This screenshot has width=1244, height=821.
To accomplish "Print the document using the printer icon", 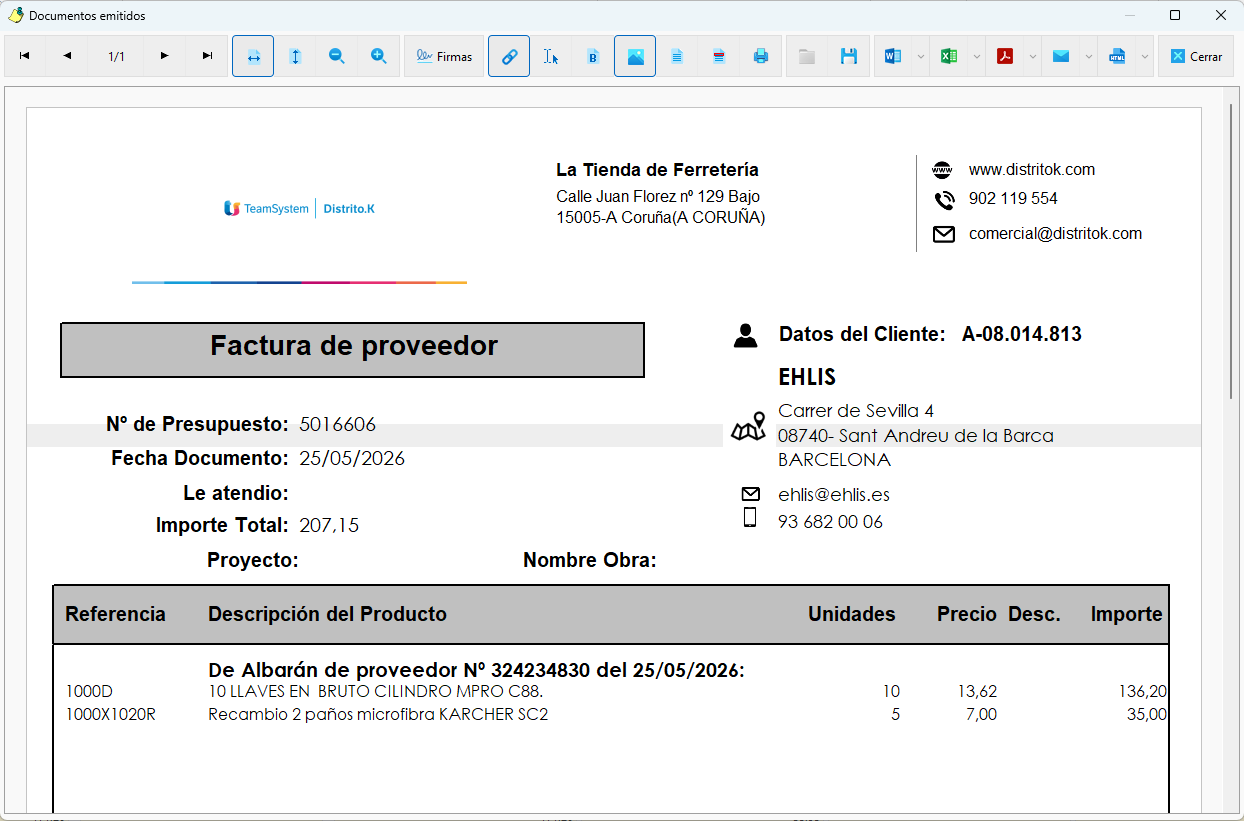I will pos(761,57).
